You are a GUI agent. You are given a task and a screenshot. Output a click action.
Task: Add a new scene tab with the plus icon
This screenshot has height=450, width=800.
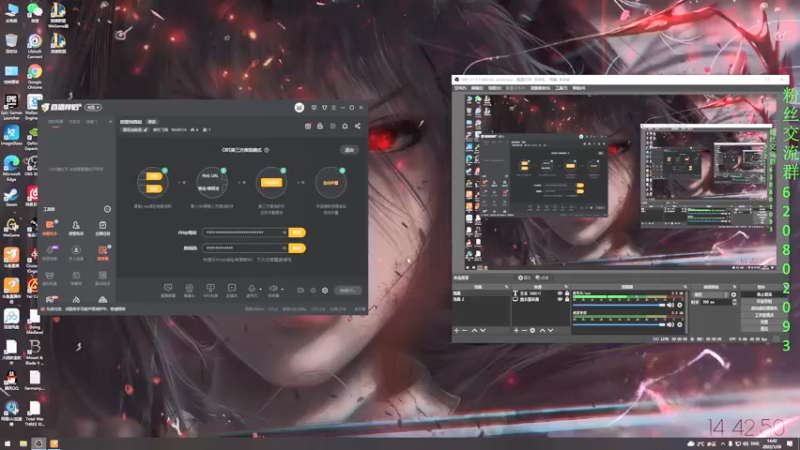click(x=110, y=122)
